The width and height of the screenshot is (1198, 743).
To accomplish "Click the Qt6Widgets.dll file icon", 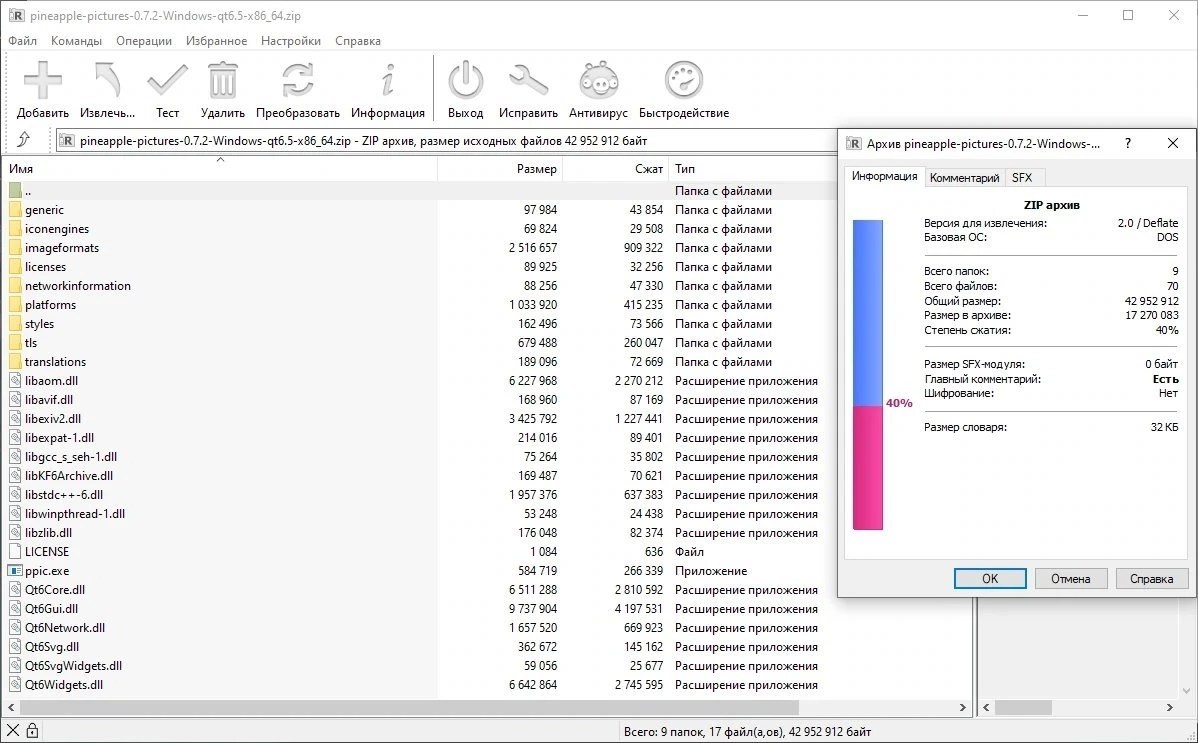I will [x=15, y=684].
